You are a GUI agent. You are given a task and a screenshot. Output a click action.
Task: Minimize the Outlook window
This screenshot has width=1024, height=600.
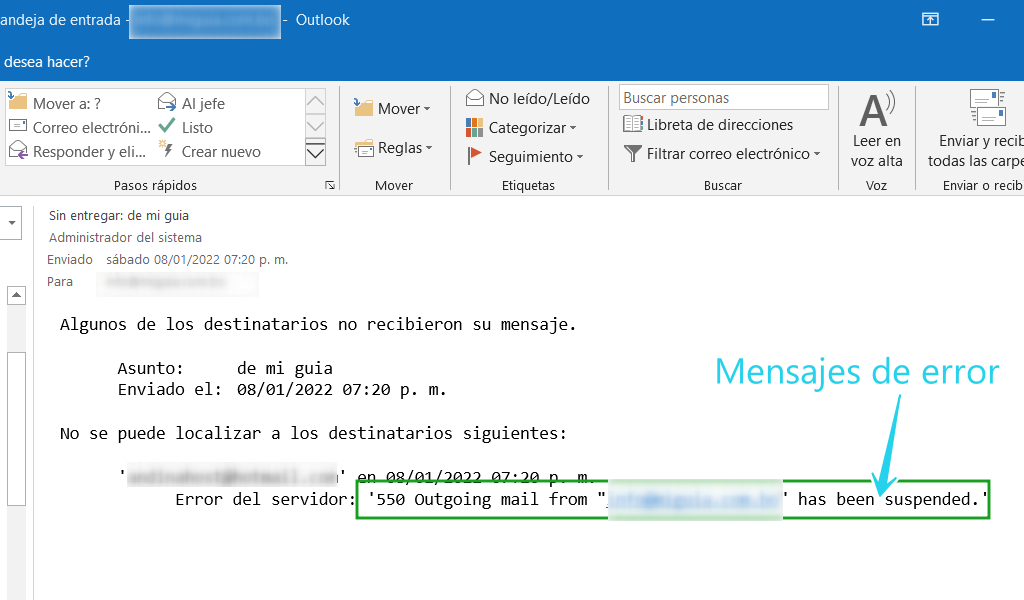(x=987, y=20)
